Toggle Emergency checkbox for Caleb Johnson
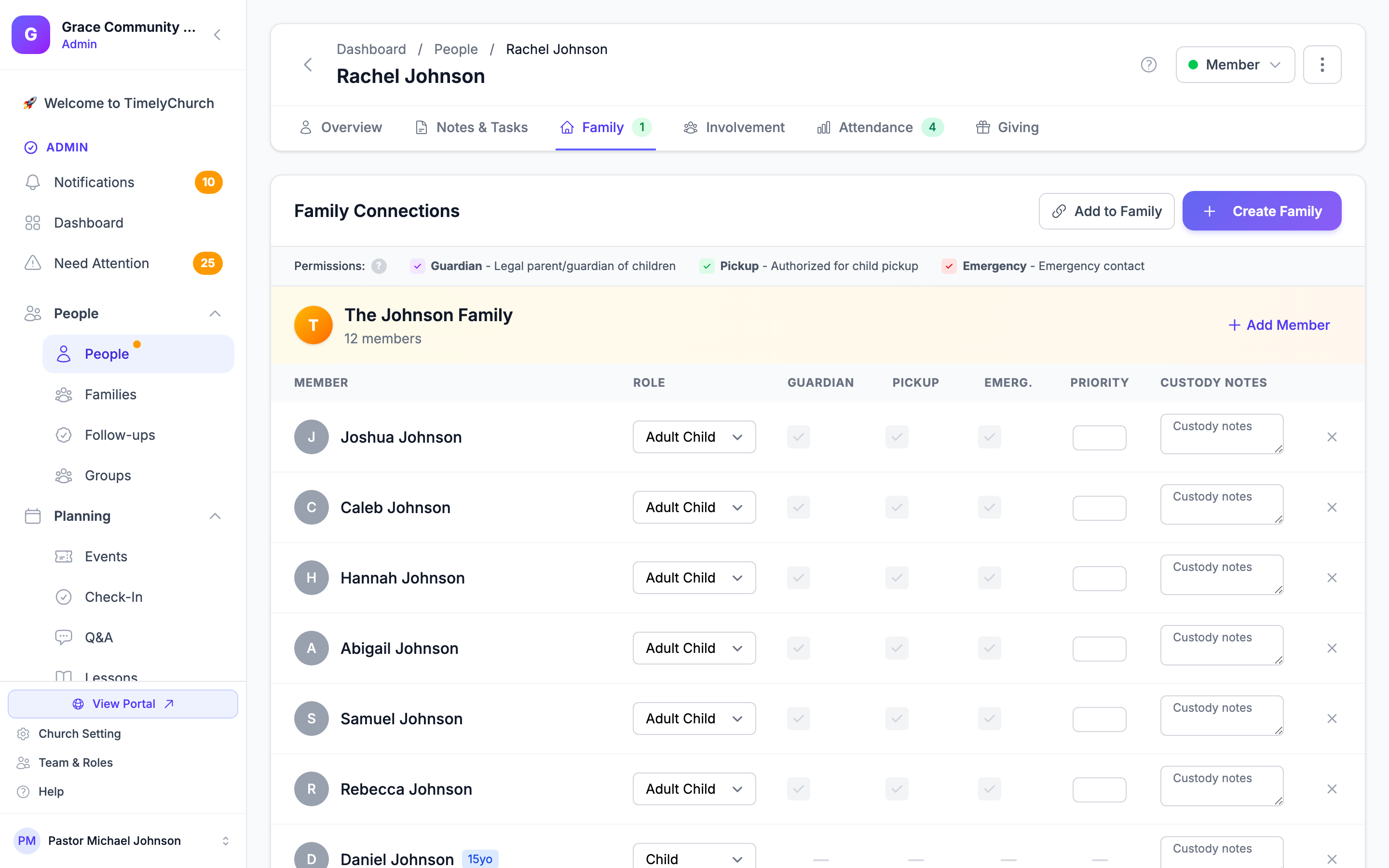 (990, 507)
